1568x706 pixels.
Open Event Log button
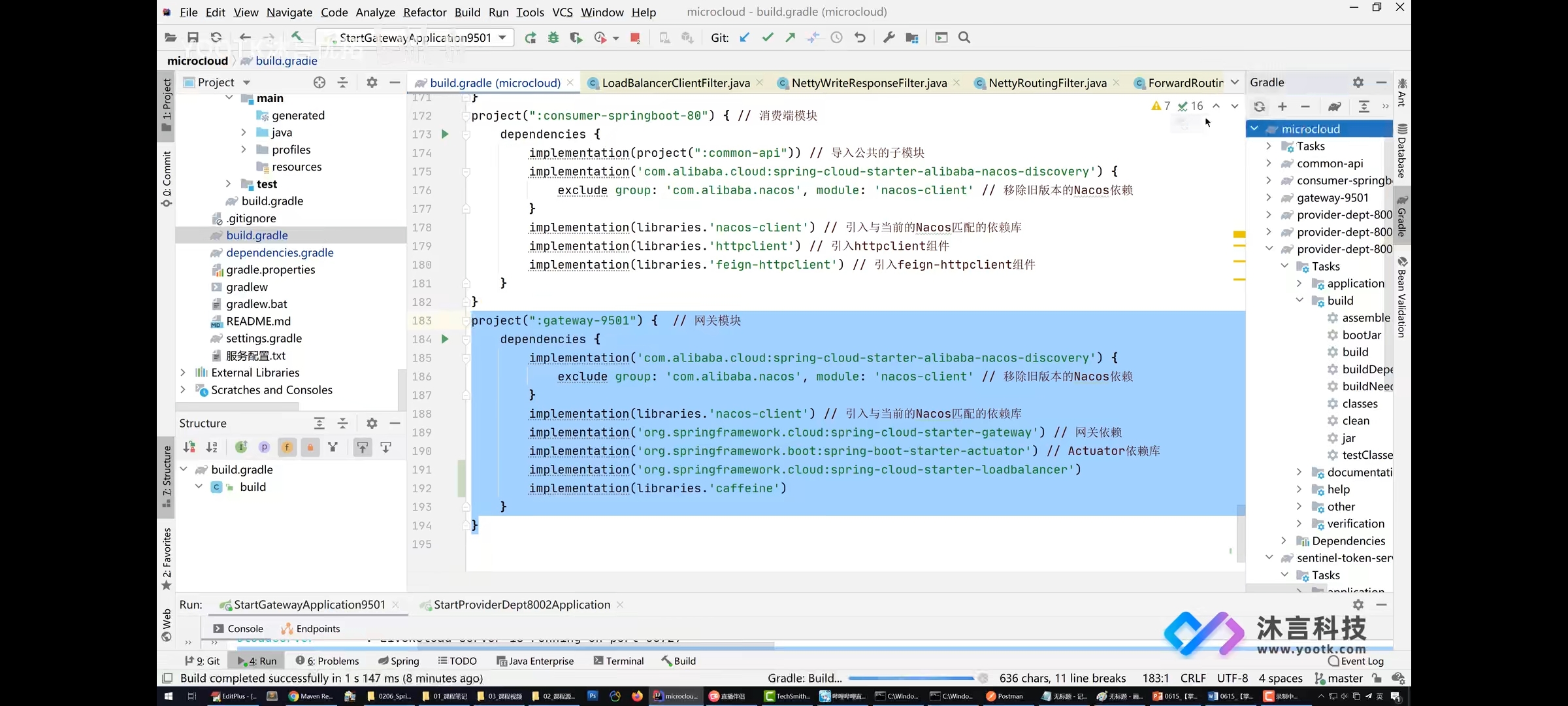point(1356,661)
